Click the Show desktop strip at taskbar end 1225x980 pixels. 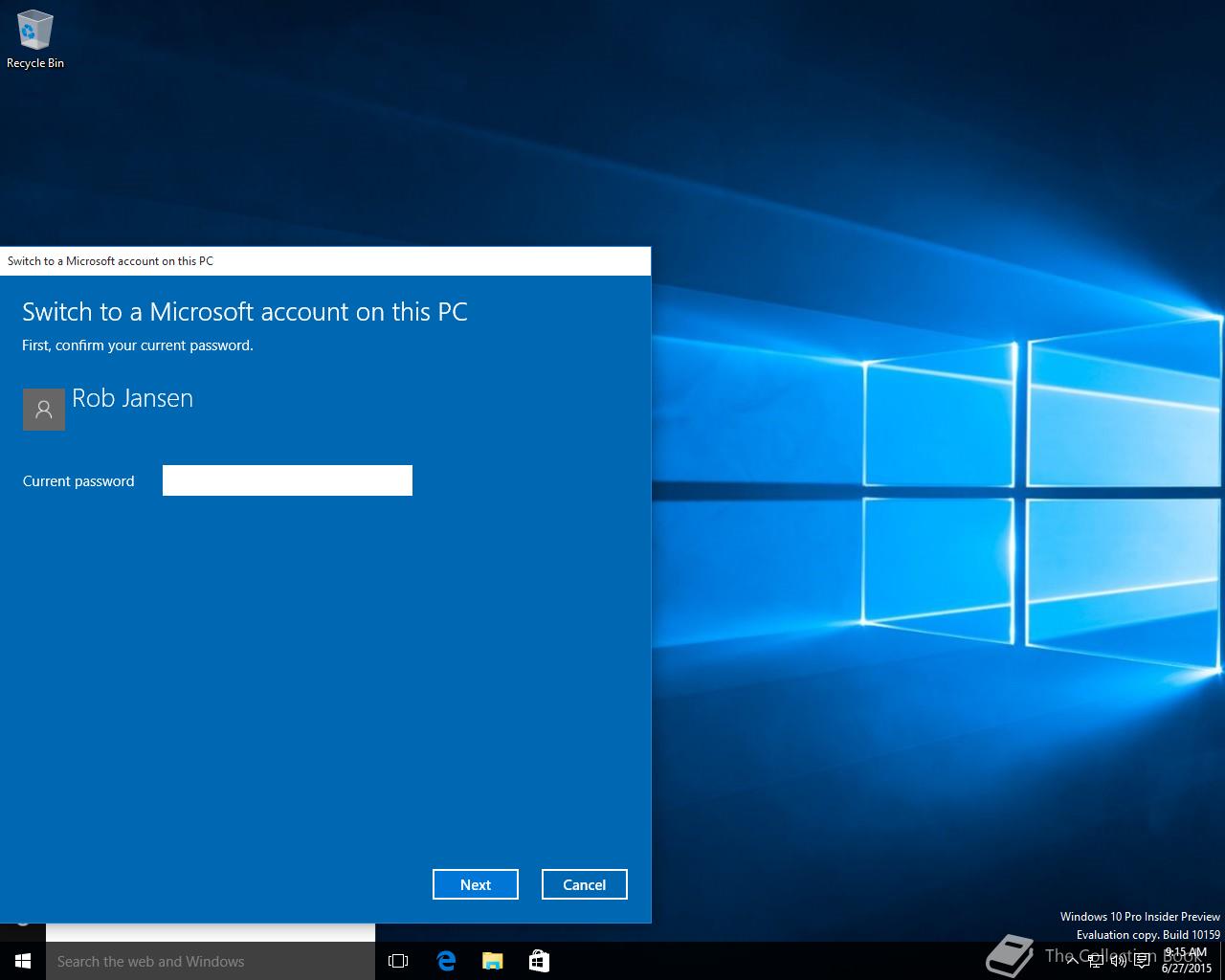click(x=1222, y=961)
